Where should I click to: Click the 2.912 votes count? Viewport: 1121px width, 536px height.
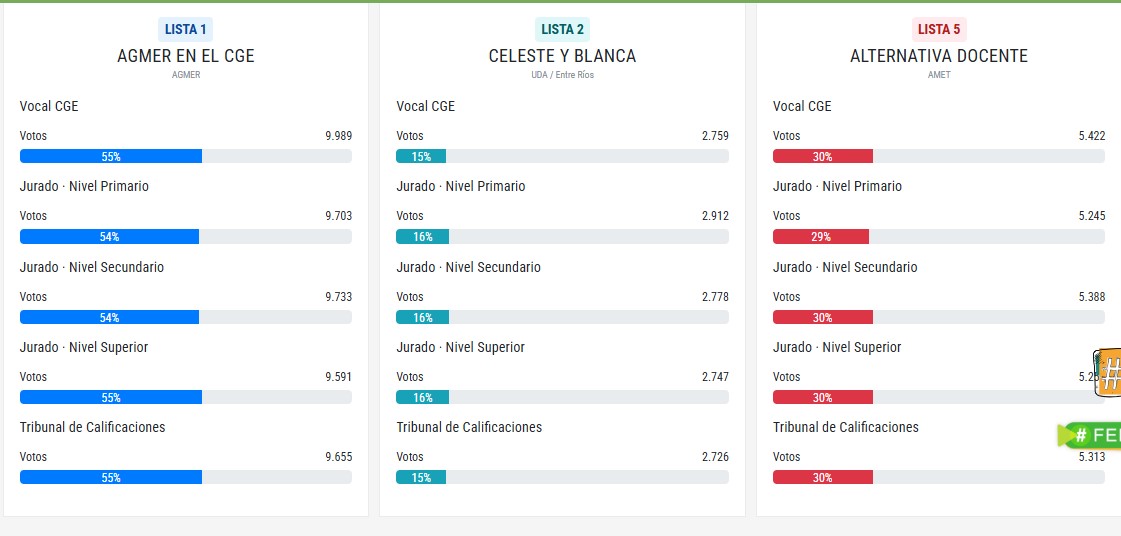click(715, 216)
